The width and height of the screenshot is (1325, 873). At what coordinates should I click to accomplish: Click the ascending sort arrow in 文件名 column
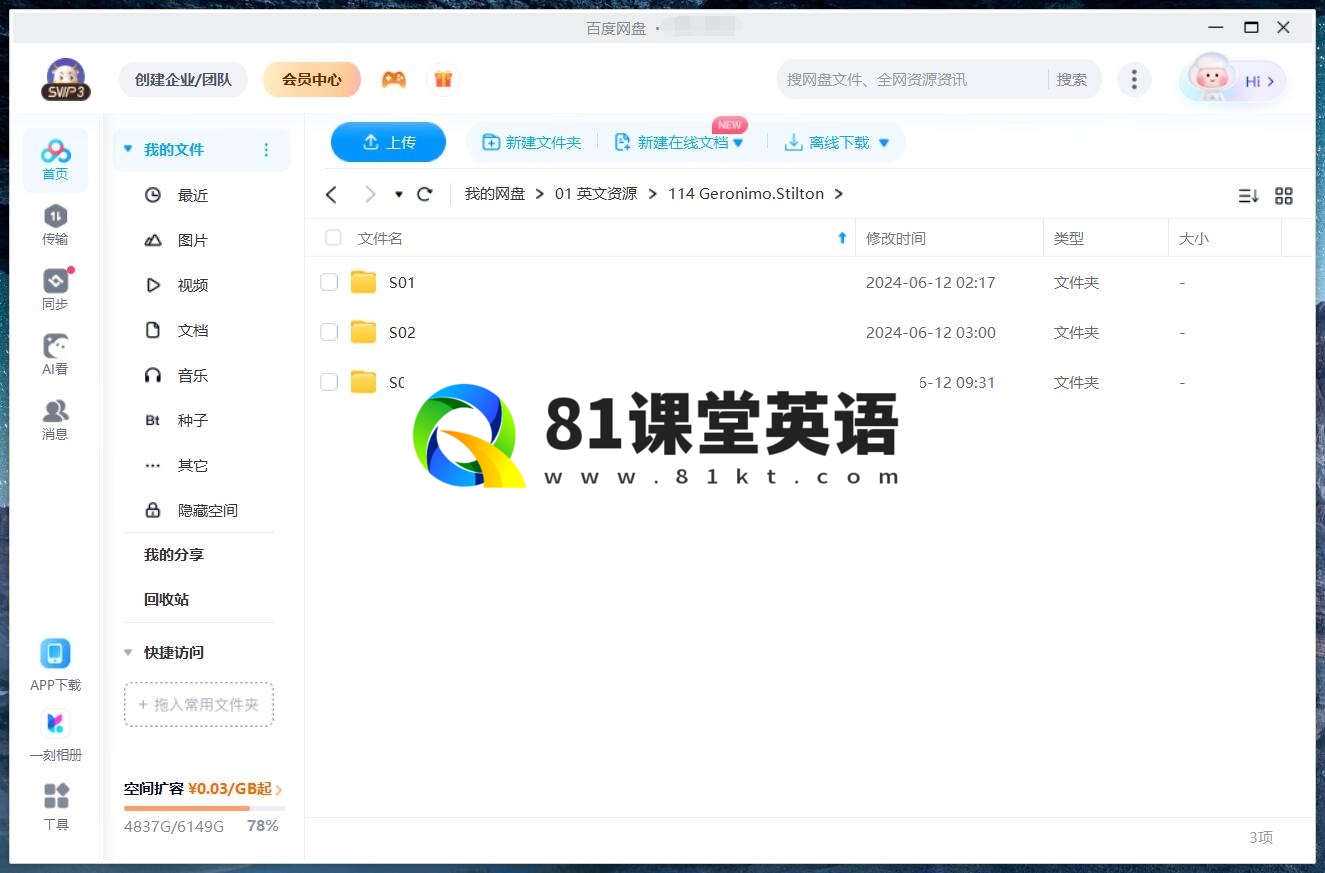tap(842, 238)
